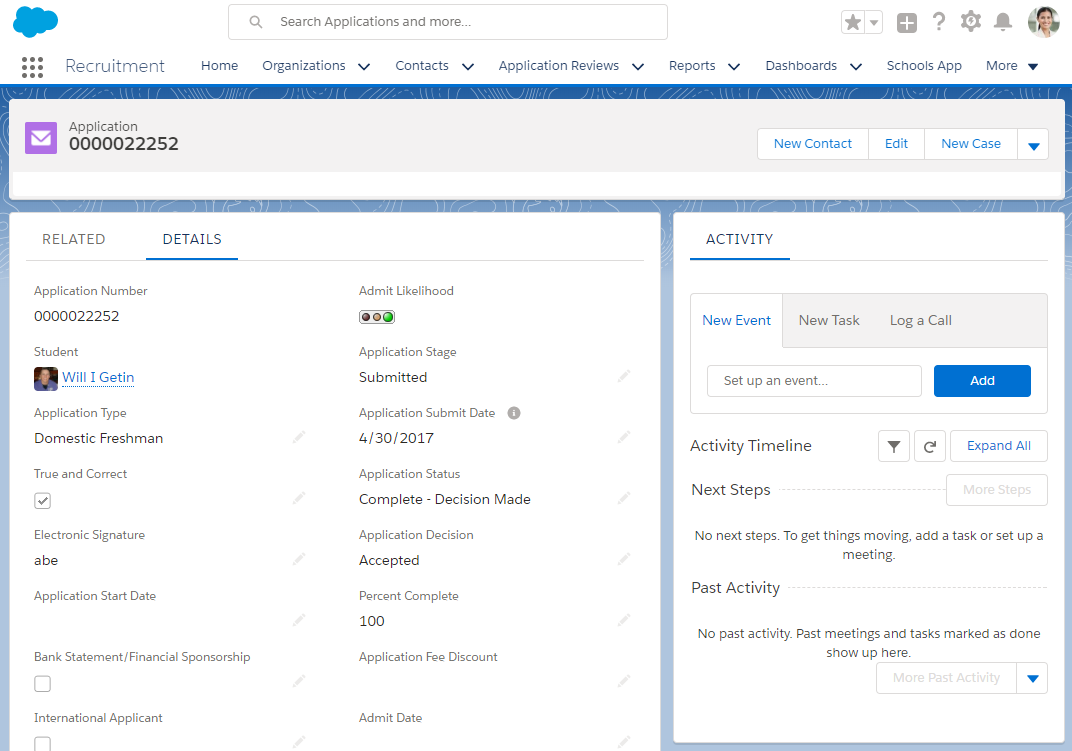Screen dimensions: 1072x751
Task: Open the More navigation dropdown
Action: tap(1012, 66)
